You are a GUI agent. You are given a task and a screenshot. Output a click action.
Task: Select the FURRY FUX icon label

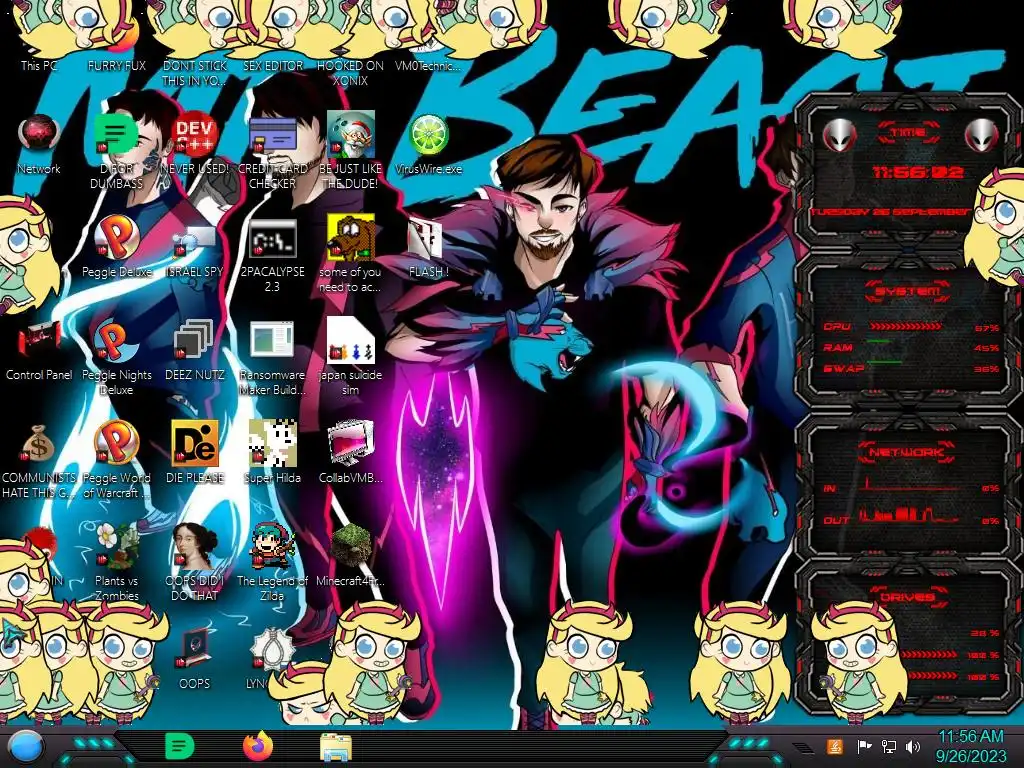117,66
